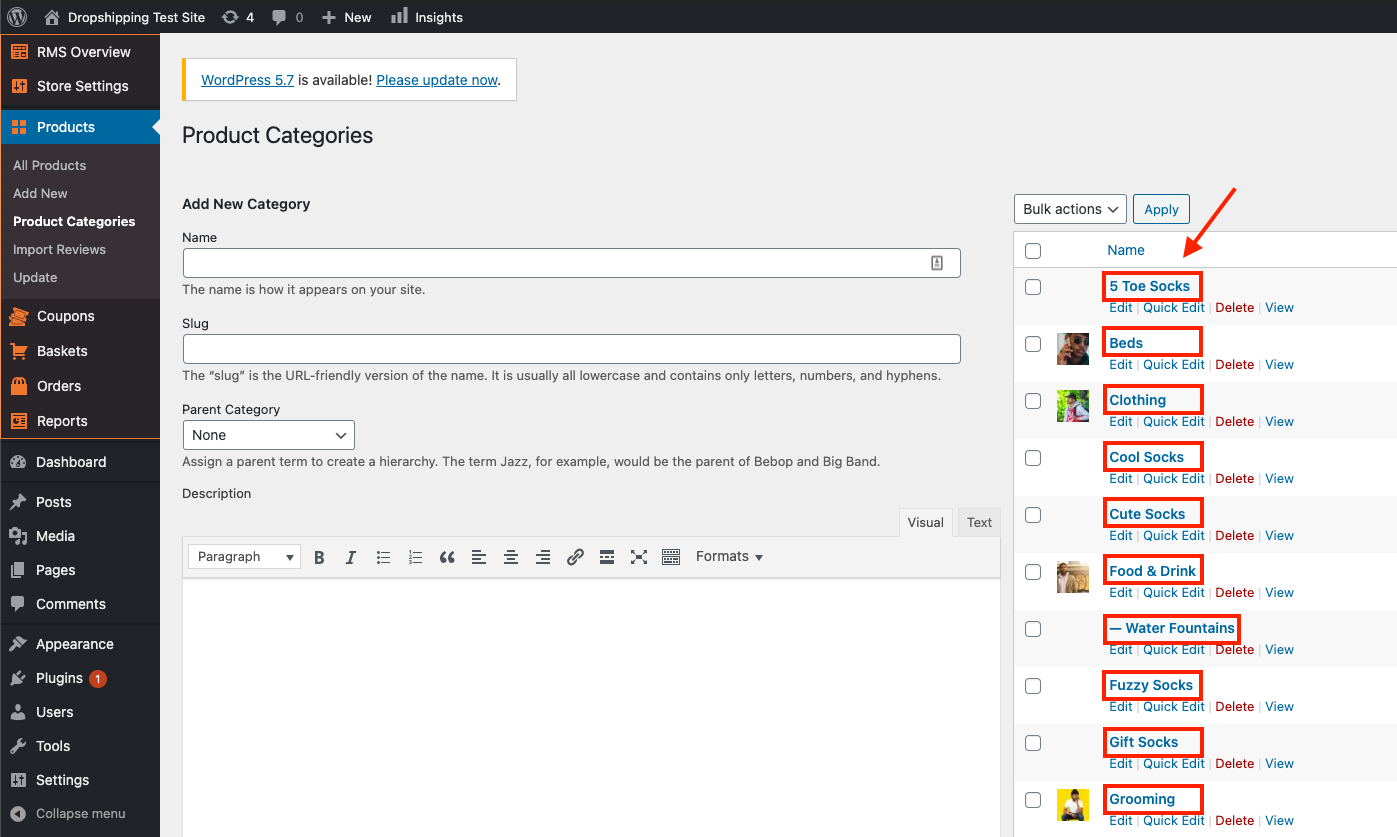Open the Formats dropdown

729,557
